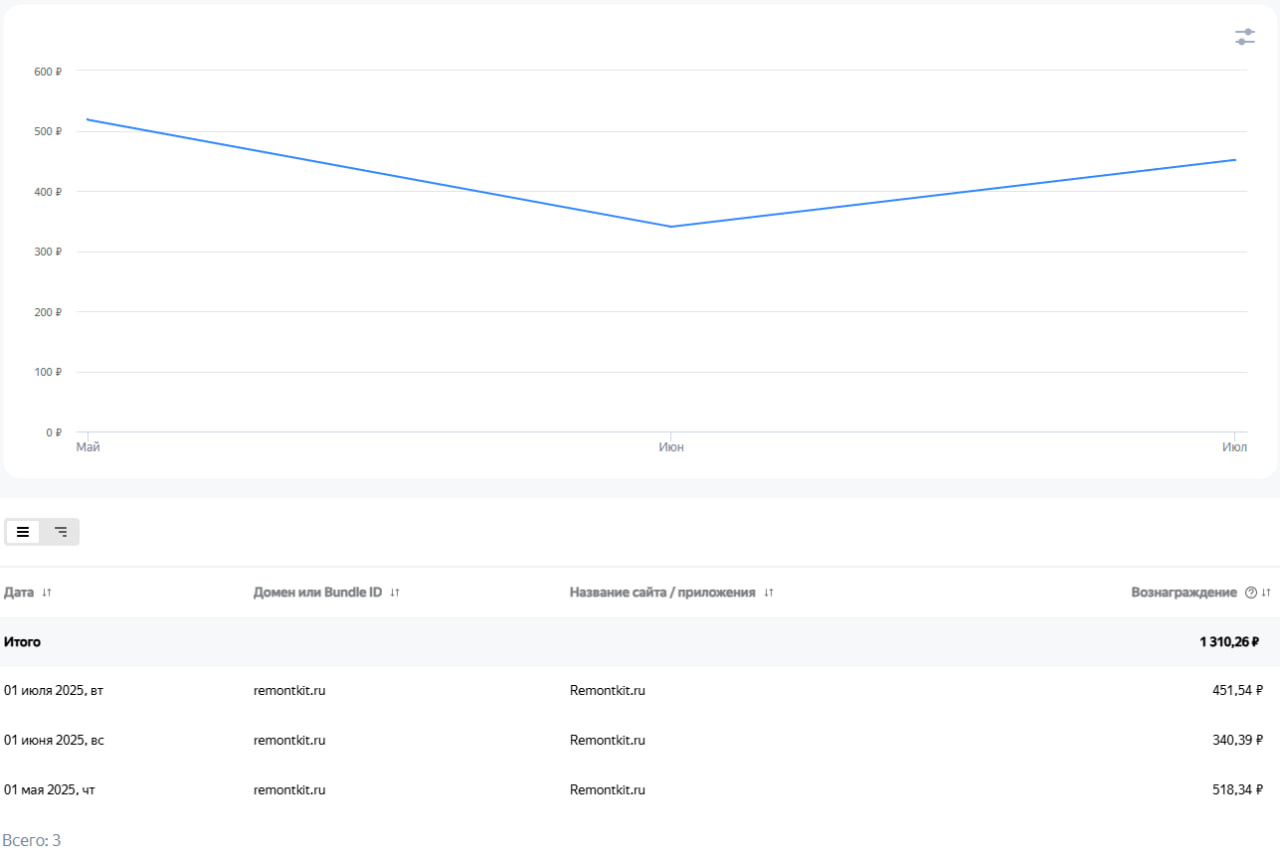Screen dimensions: 1280x860
Task: Click remontkit.ru domain in June row
Action: pyautogui.click(x=290, y=740)
